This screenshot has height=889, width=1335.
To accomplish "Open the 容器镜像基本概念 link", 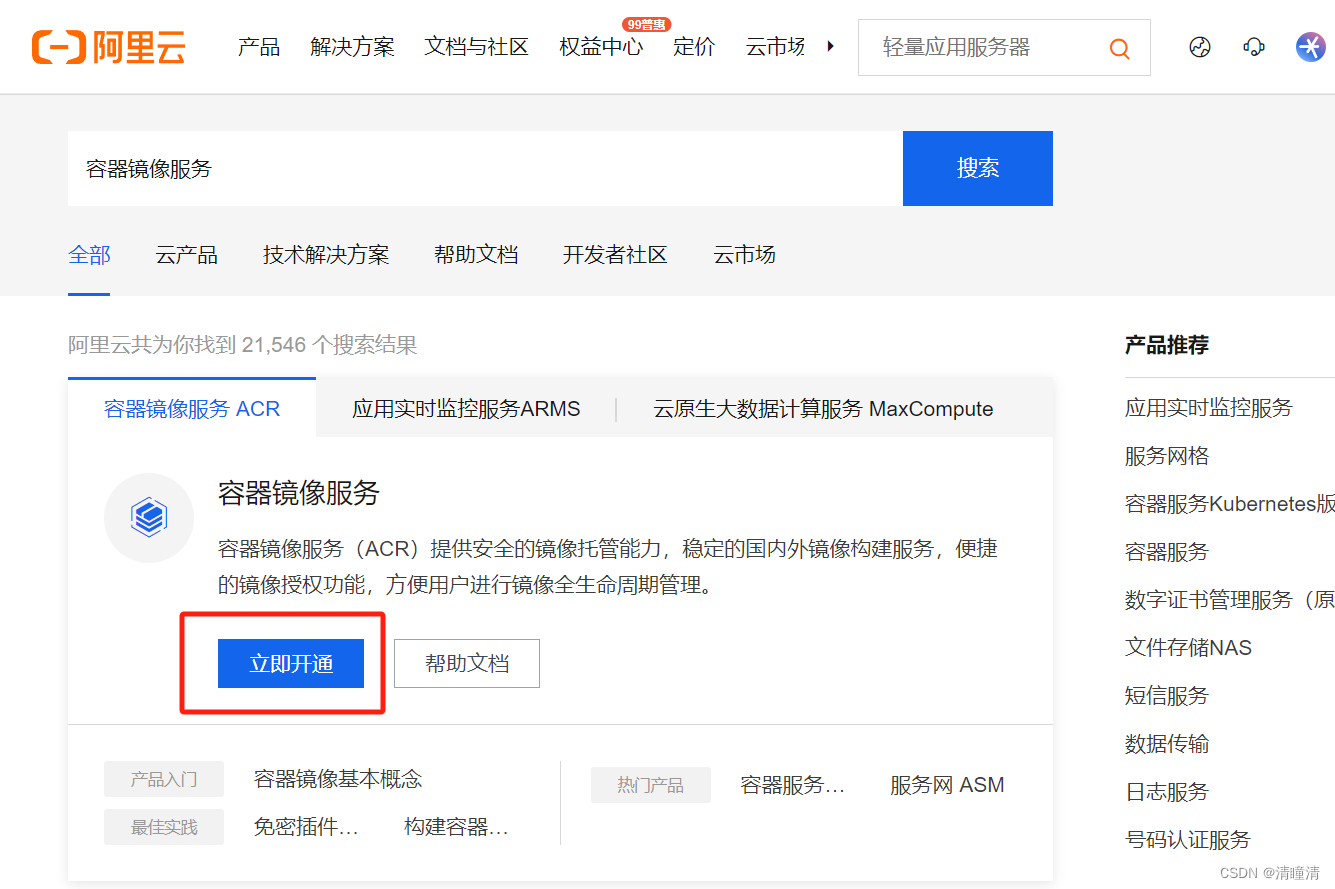I will pyautogui.click(x=338, y=779).
